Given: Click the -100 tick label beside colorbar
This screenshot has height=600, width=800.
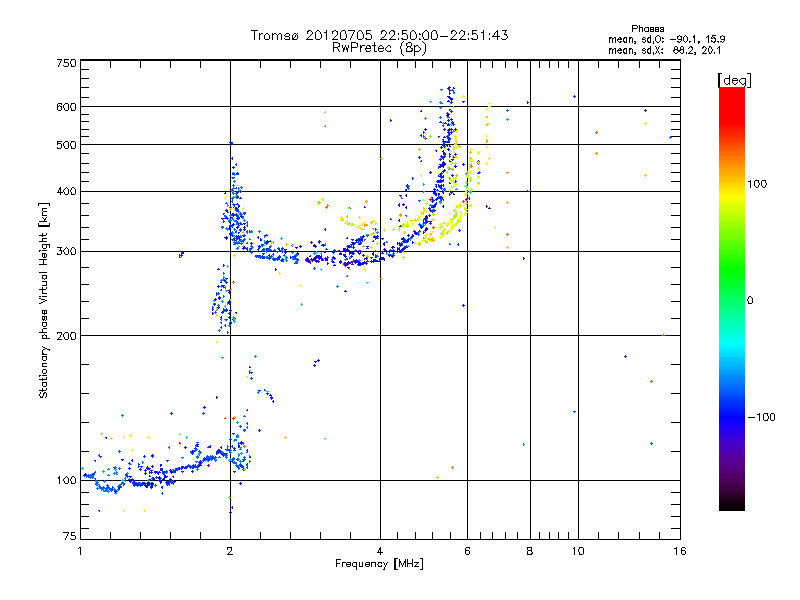Looking at the screenshot, I should click(x=765, y=416).
